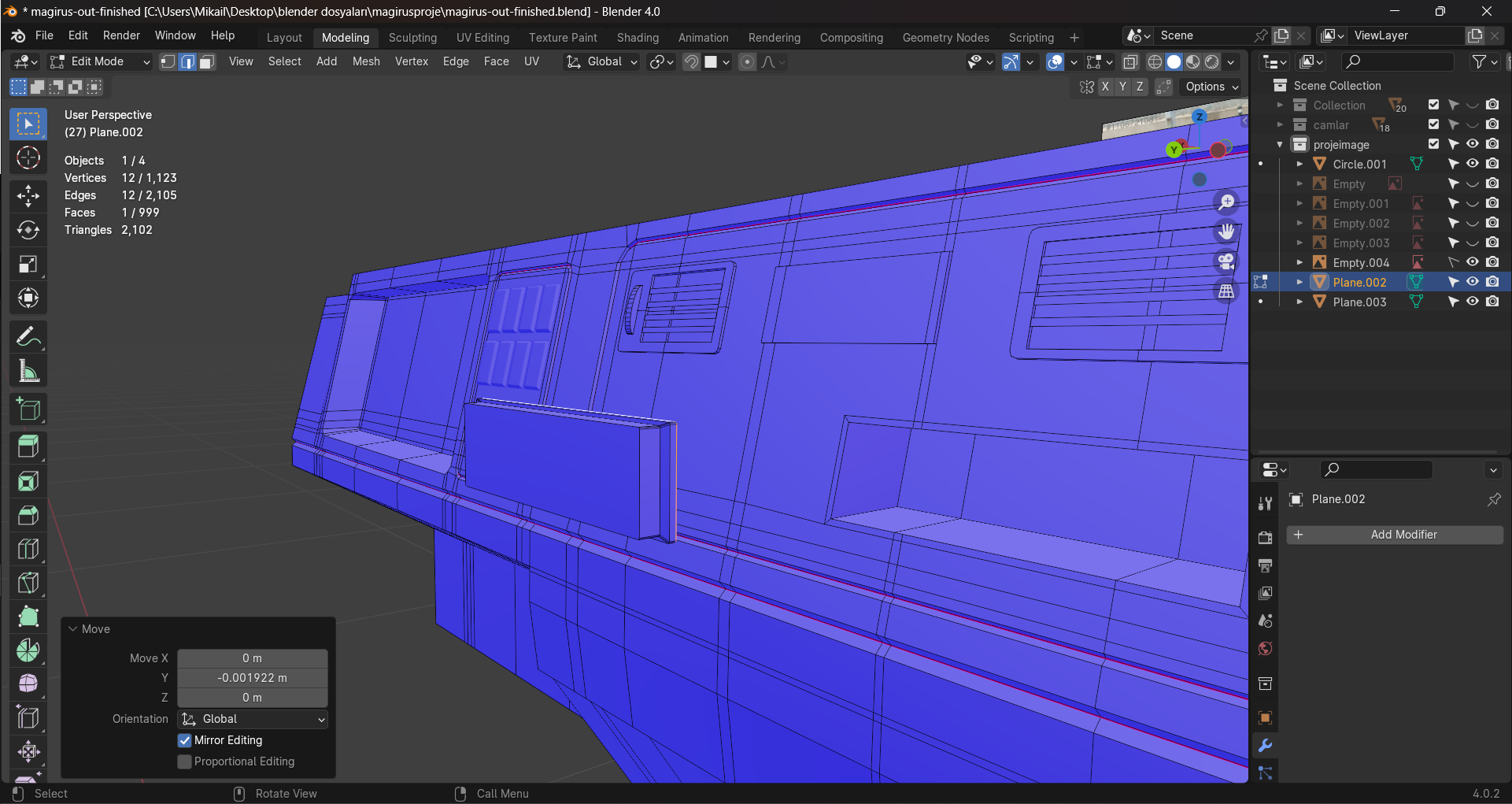Select the Annotate pencil tool
Image resolution: width=1512 pixels, height=804 pixels.
[28, 337]
